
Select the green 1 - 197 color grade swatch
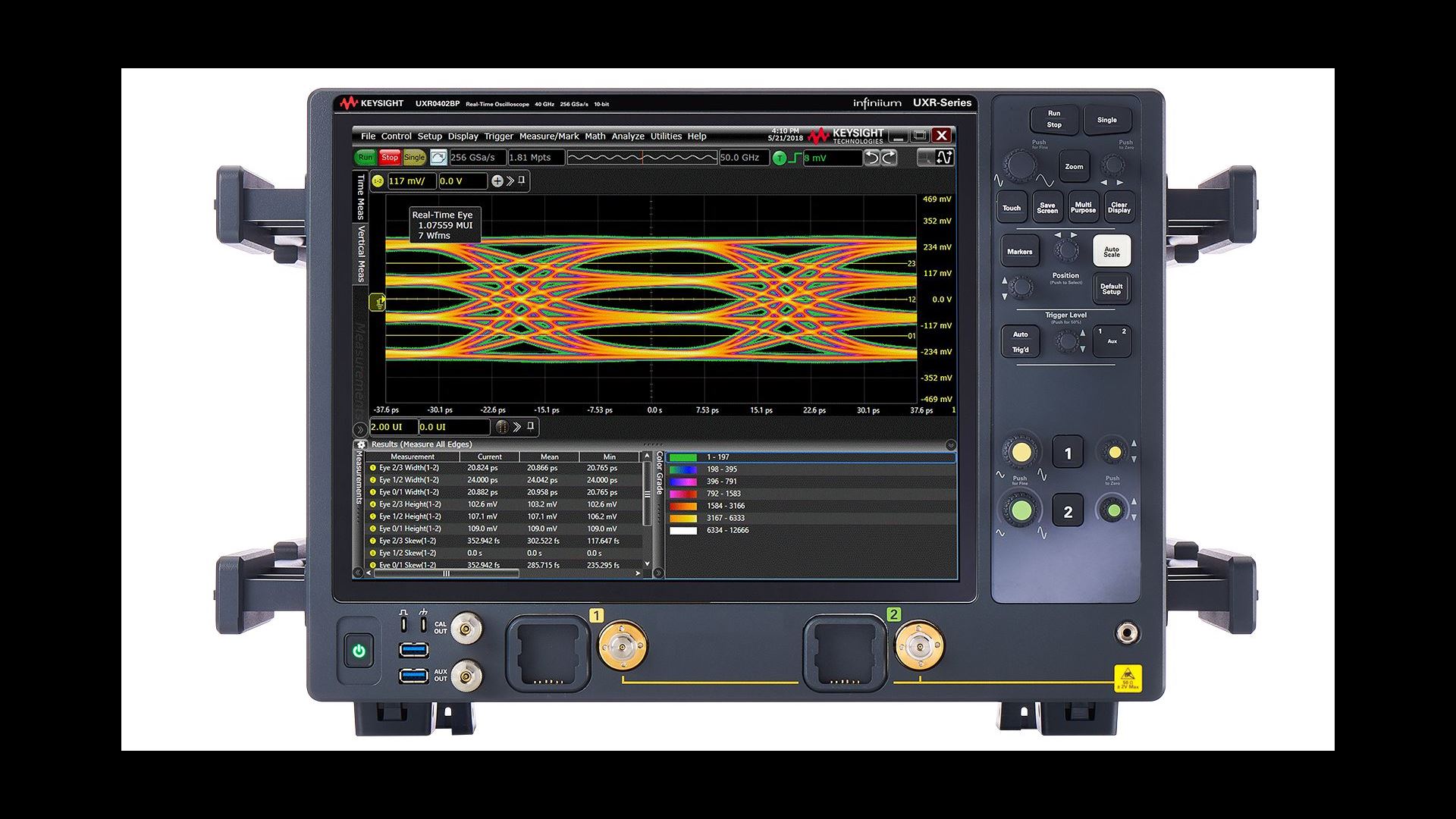pos(682,457)
